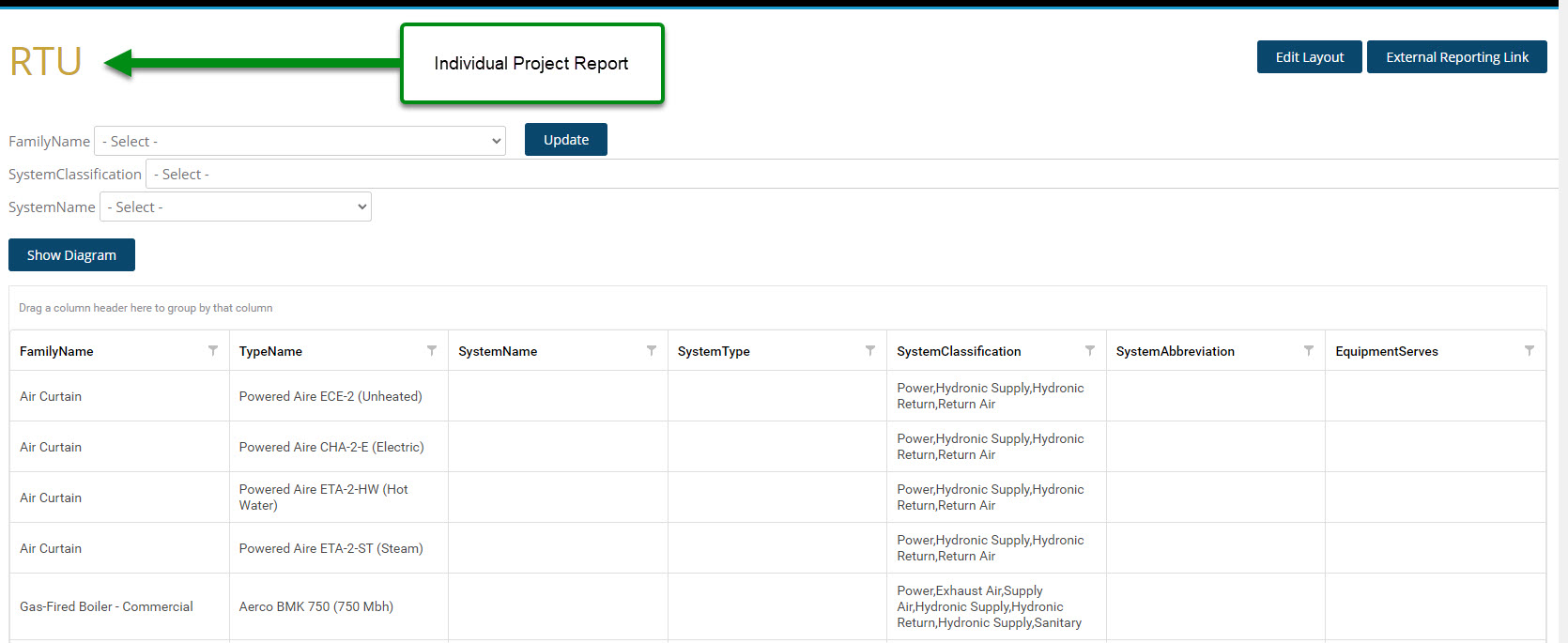Click filter icon in FamilyName column header

coord(213,351)
